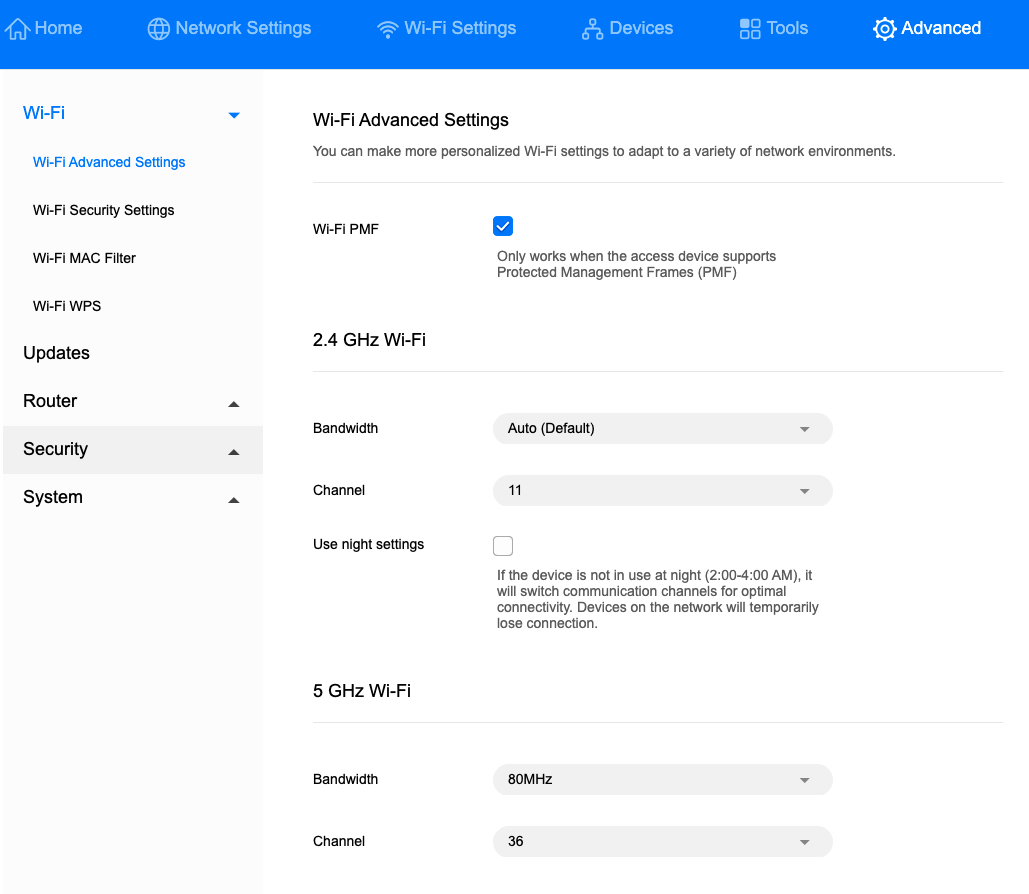The height and width of the screenshot is (894, 1029).
Task: Enable the Use night settings checkbox
Action: (x=503, y=545)
